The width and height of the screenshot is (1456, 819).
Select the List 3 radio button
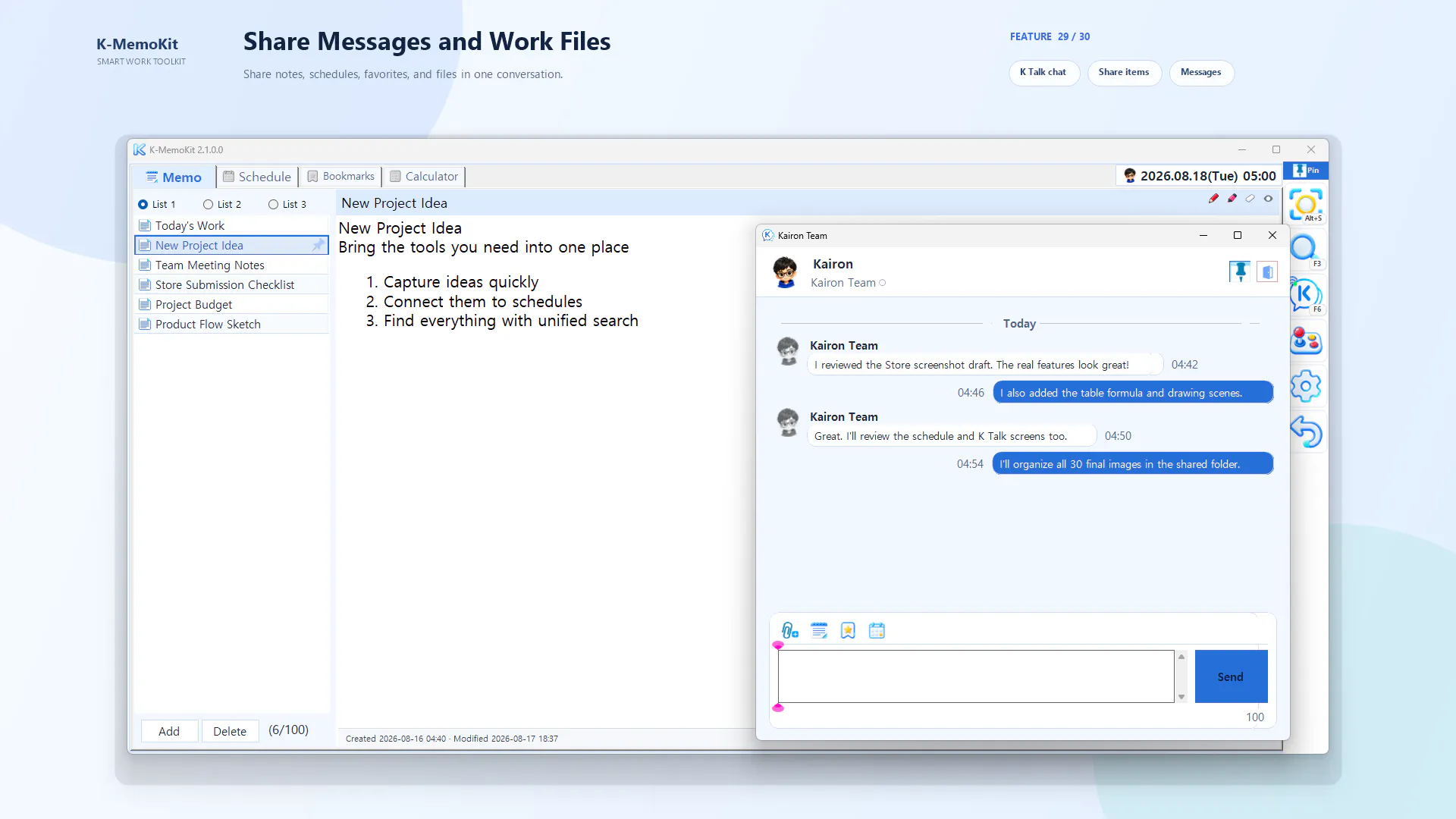[273, 205]
